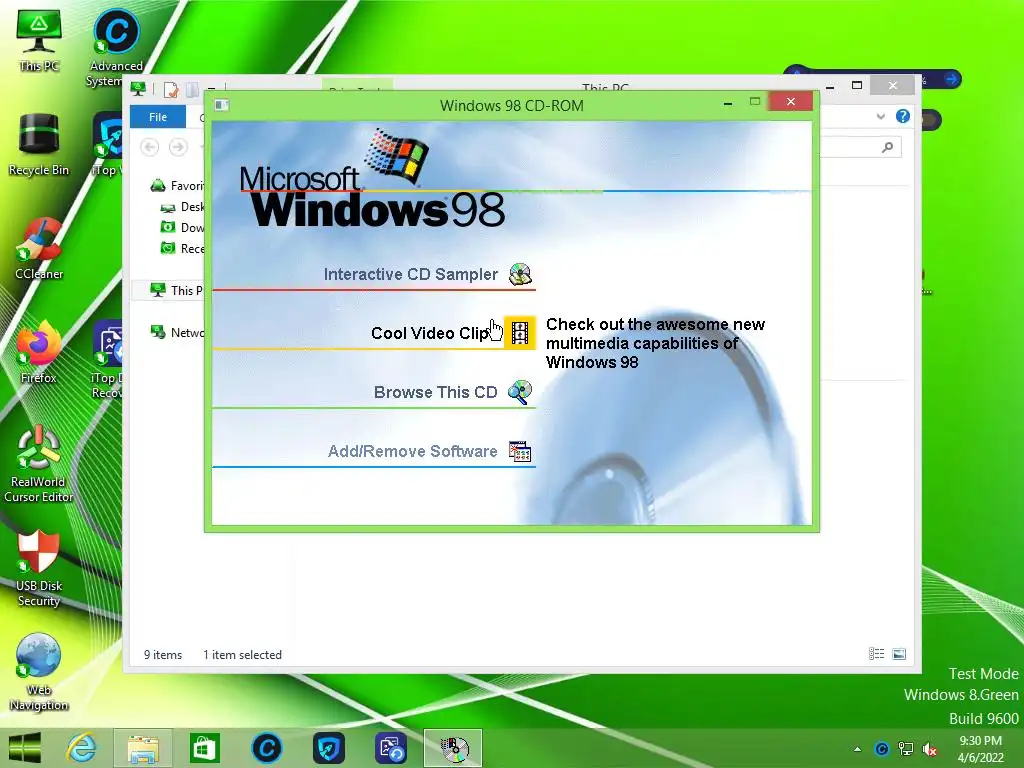Minimize the Windows 98 CD-ROM window
The image size is (1024, 768).
click(728, 103)
